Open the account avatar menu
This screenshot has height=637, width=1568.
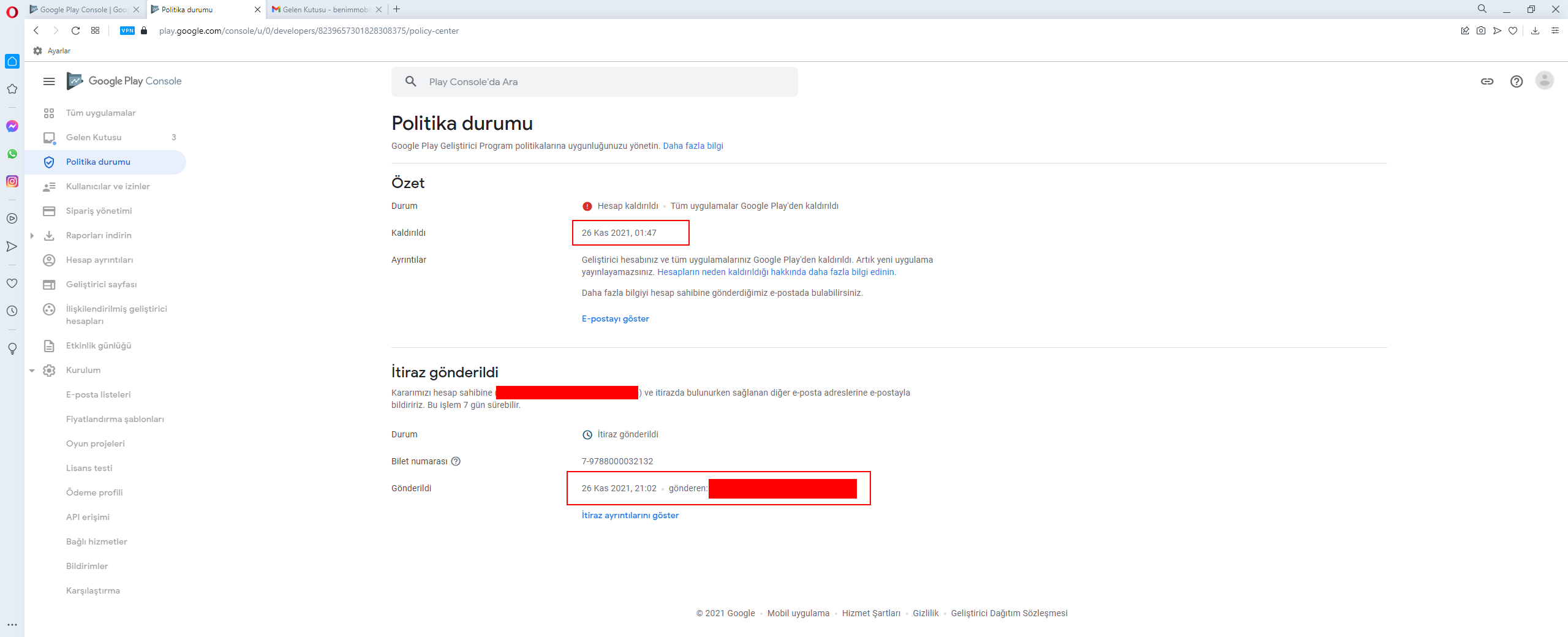coord(1545,80)
